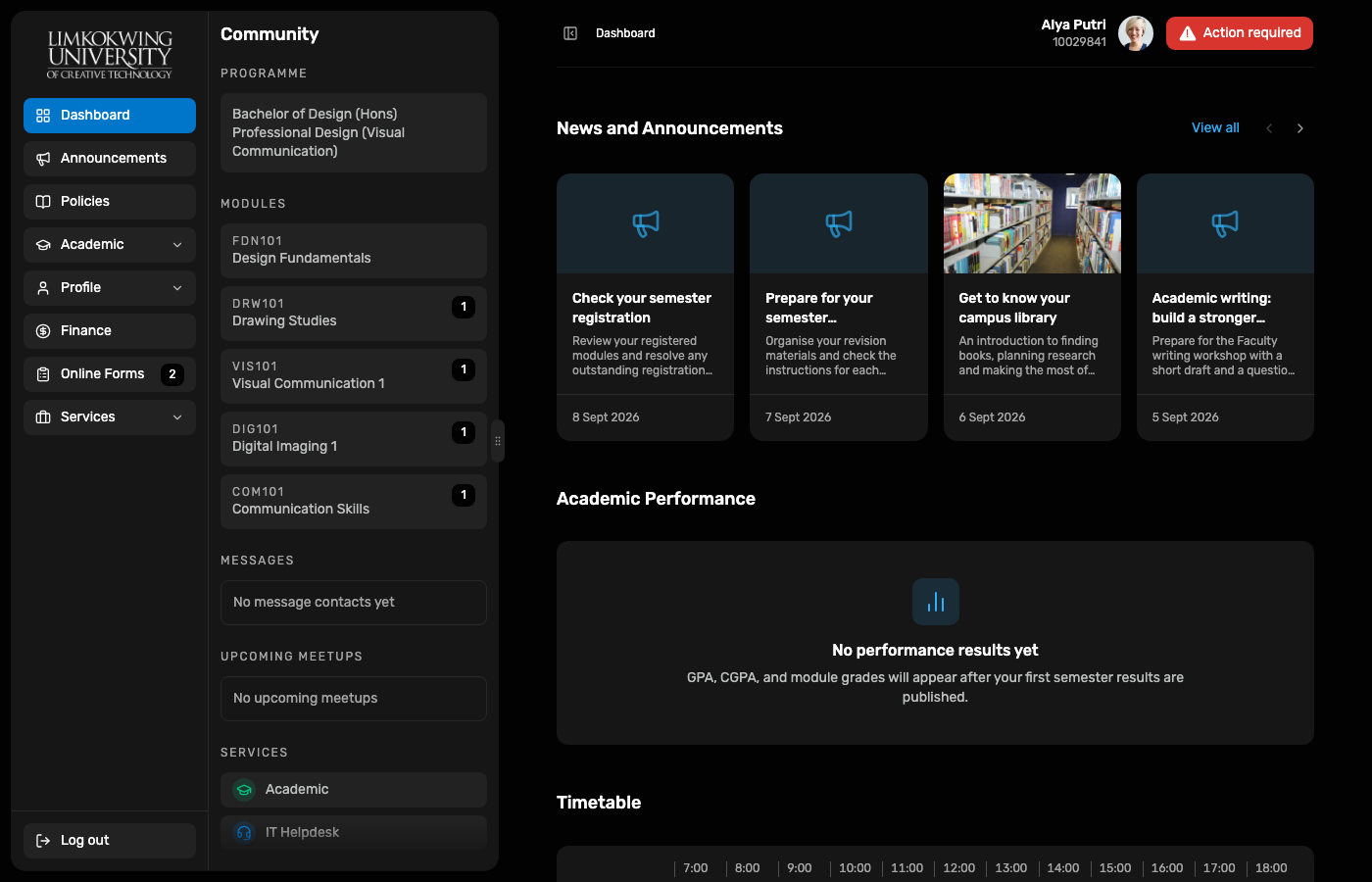Click the Finance dollar coin icon
Viewport: 1372px width, 882px height.
(43, 331)
